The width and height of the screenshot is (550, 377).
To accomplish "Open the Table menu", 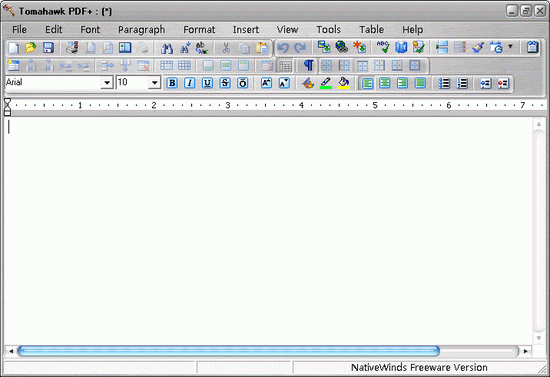I will [371, 30].
